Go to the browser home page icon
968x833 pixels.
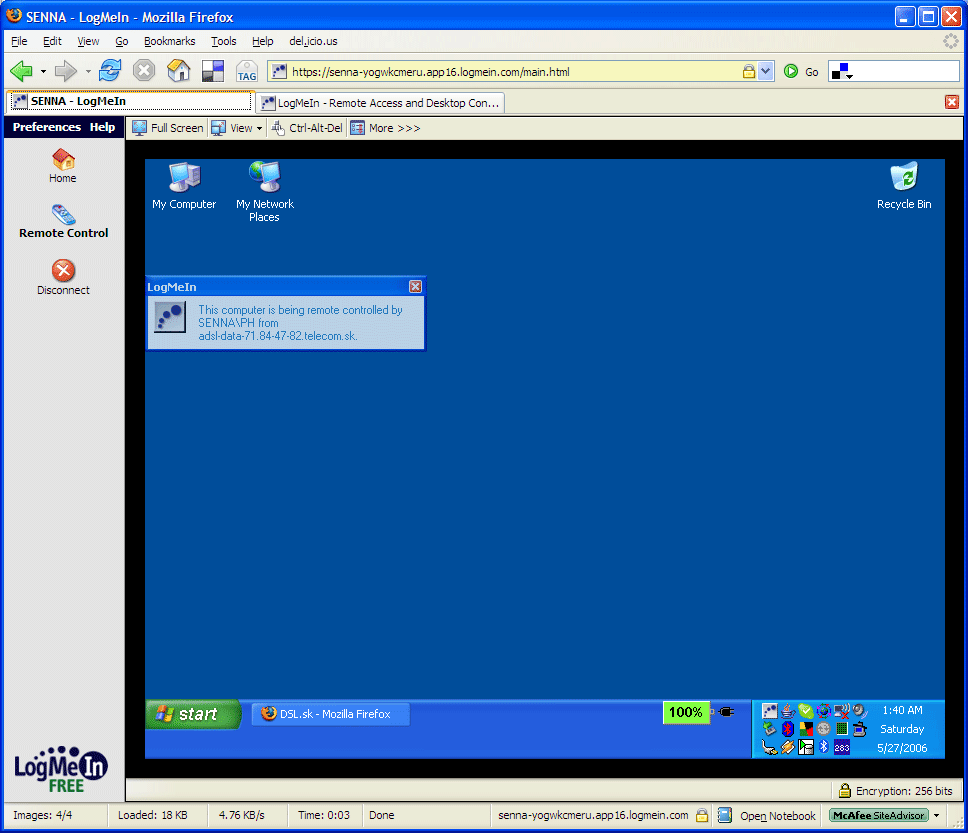point(178,70)
